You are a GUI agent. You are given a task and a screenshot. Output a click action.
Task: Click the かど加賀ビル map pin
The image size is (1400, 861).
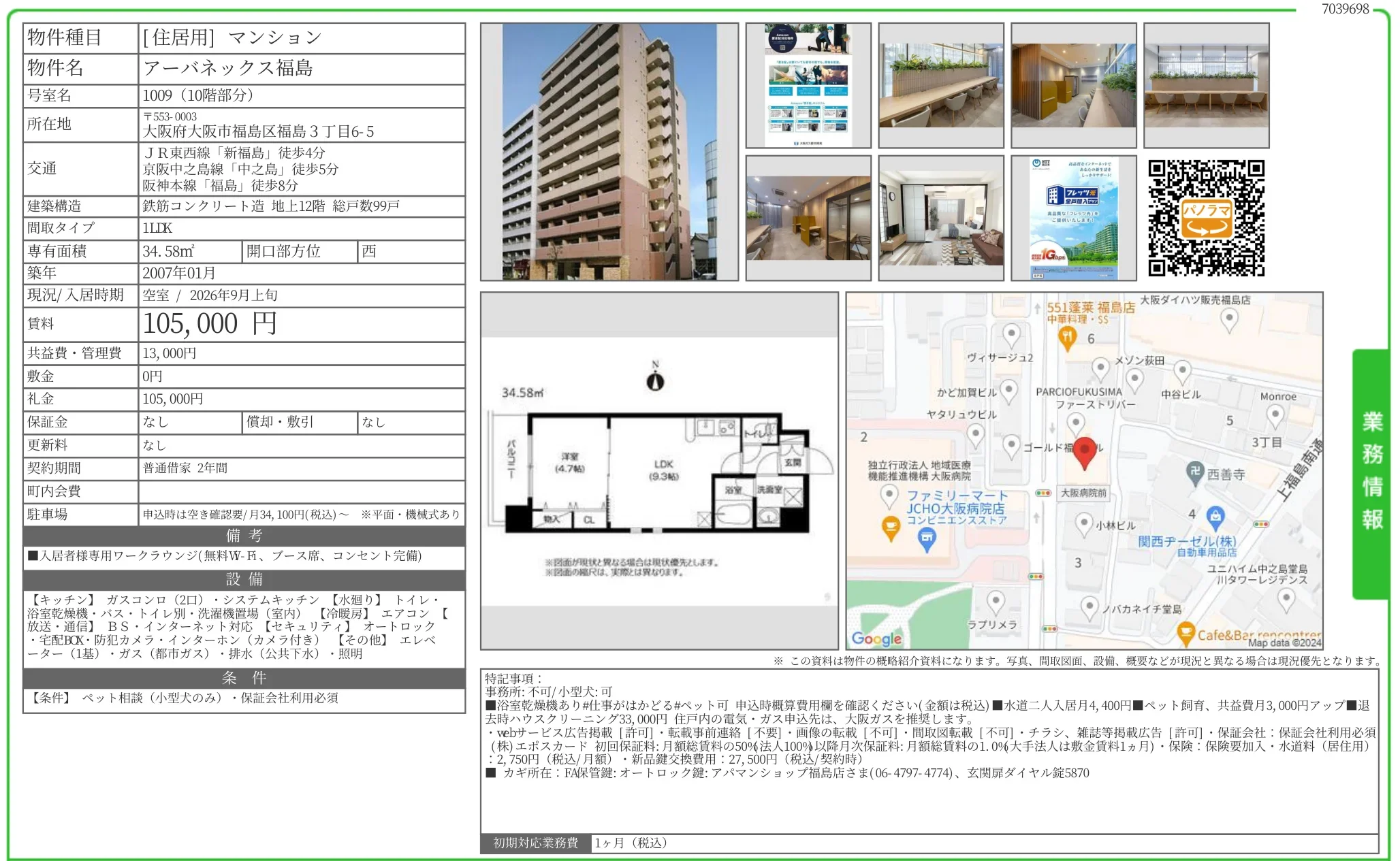click(x=1008, y=391)
